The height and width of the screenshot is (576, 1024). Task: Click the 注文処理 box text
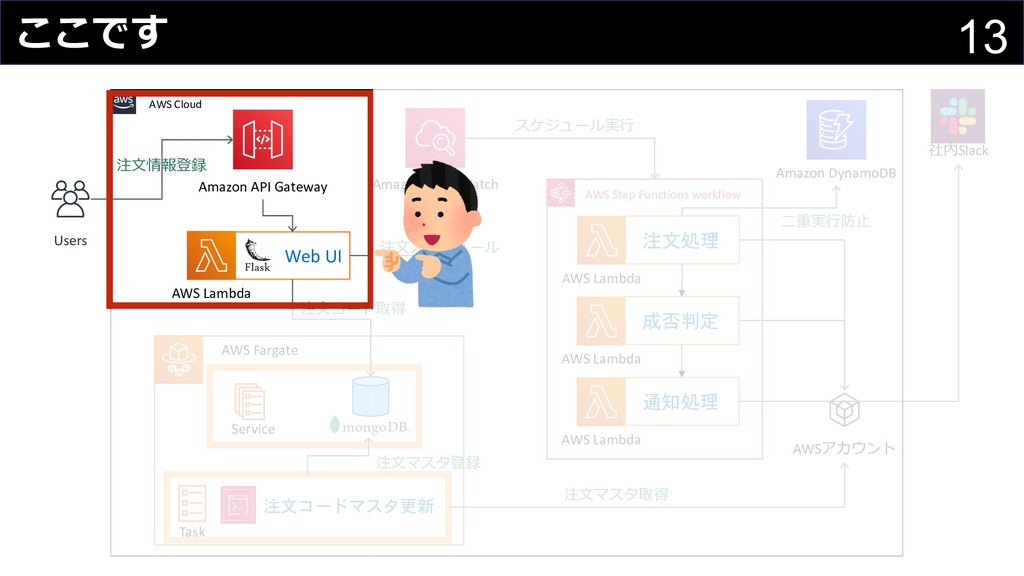point(680,240)
